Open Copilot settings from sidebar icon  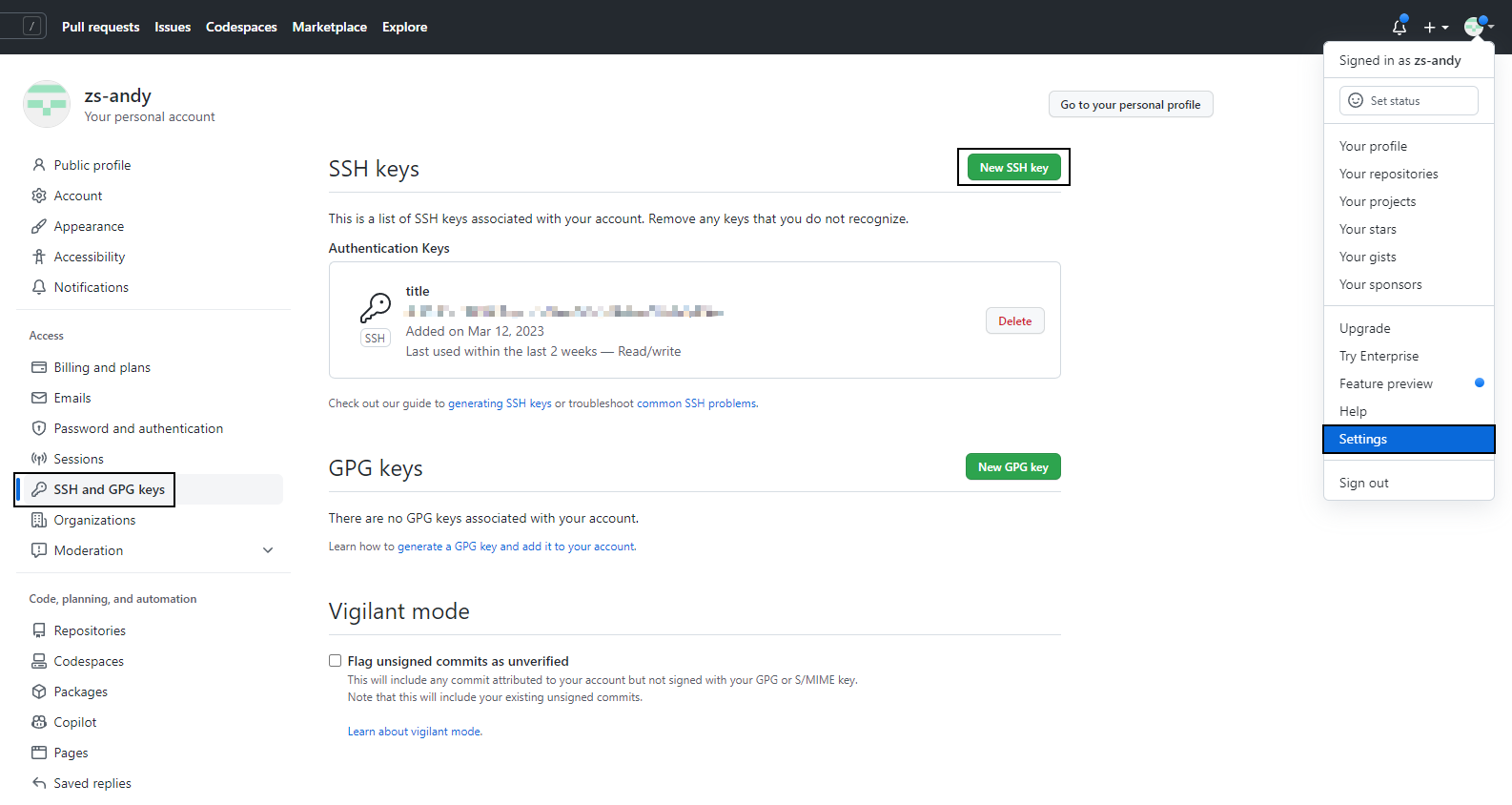(39, 722)
